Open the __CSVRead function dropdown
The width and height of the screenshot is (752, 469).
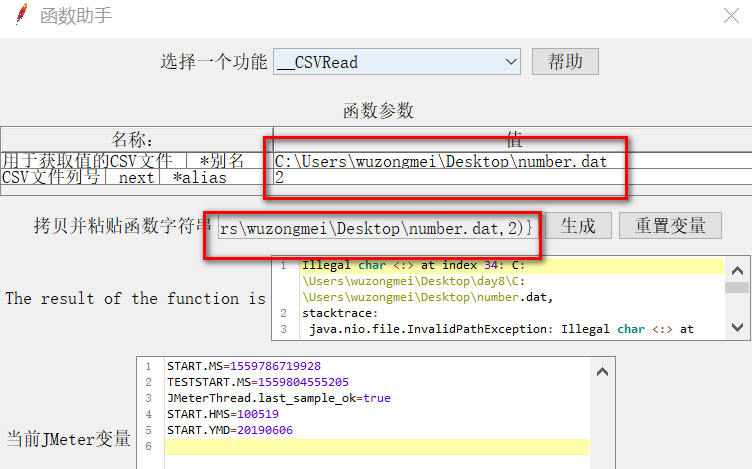(397, 62)
